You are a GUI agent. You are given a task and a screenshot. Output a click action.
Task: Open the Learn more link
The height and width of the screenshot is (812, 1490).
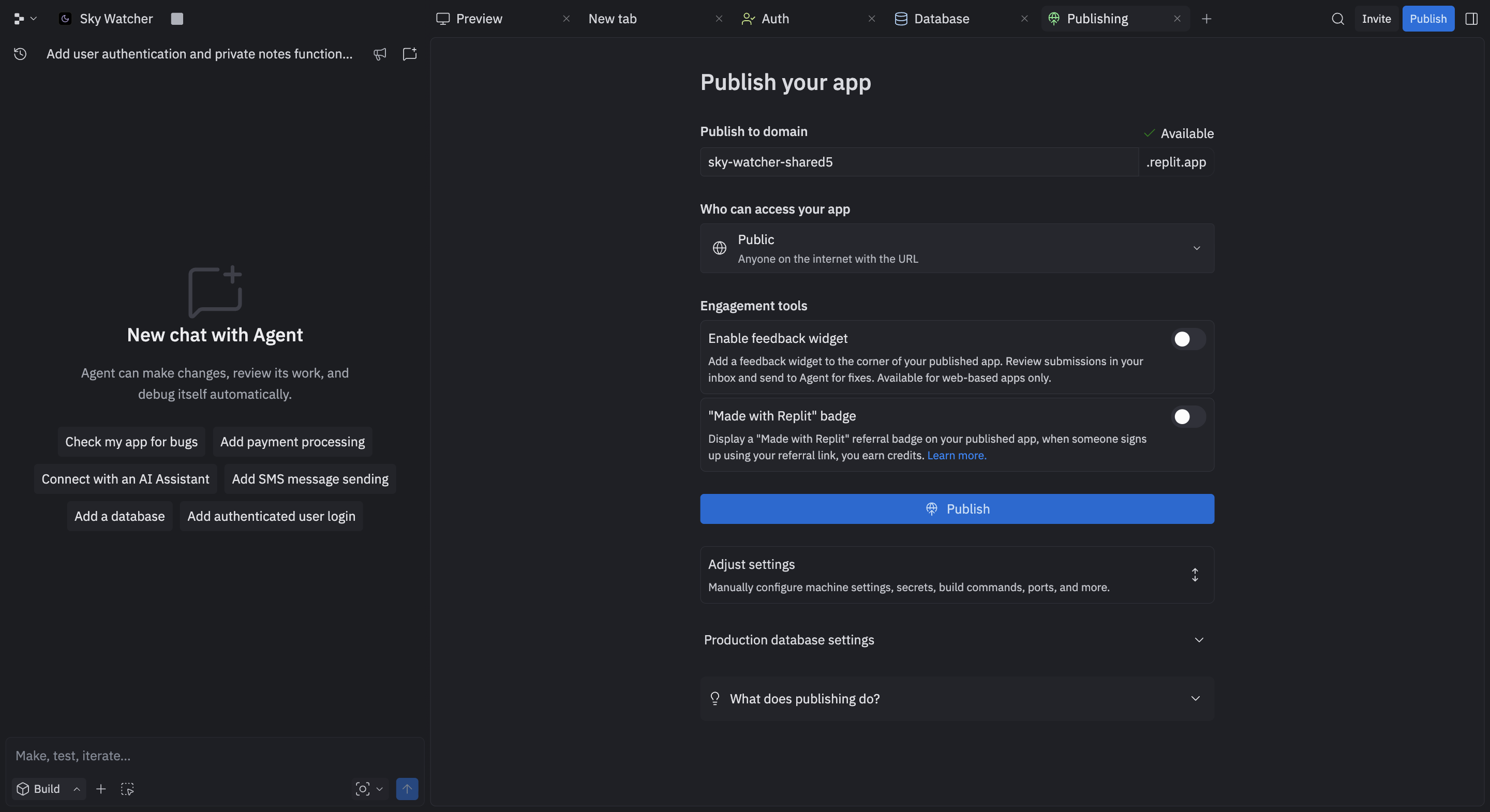click(956, 455)
